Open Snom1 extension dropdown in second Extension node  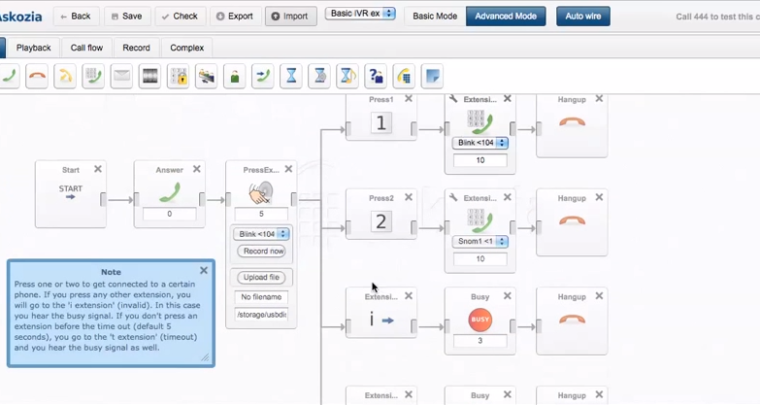(x=480, y=241)
